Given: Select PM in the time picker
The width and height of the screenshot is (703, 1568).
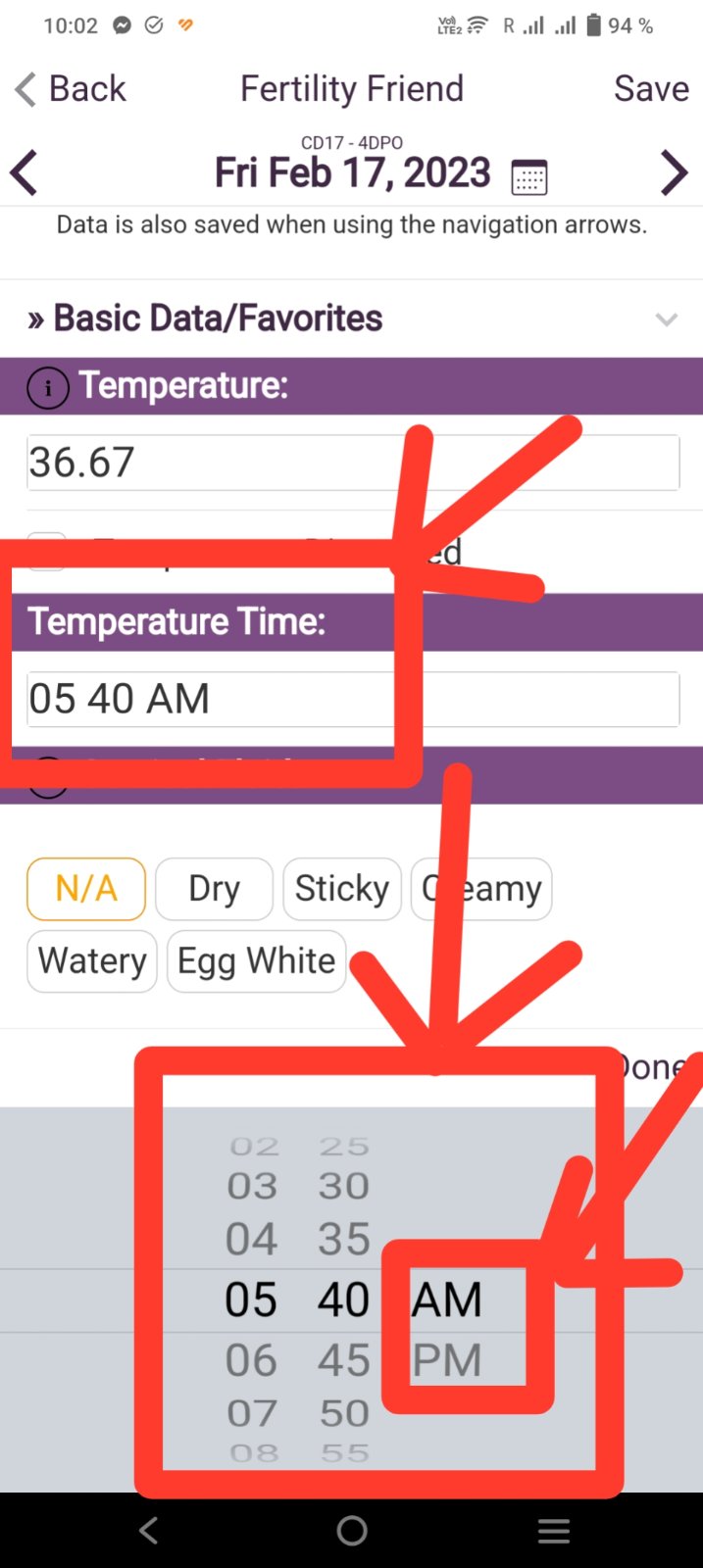Looking at the screenshot, I should pyautogui.click(x=447, y=1360).
